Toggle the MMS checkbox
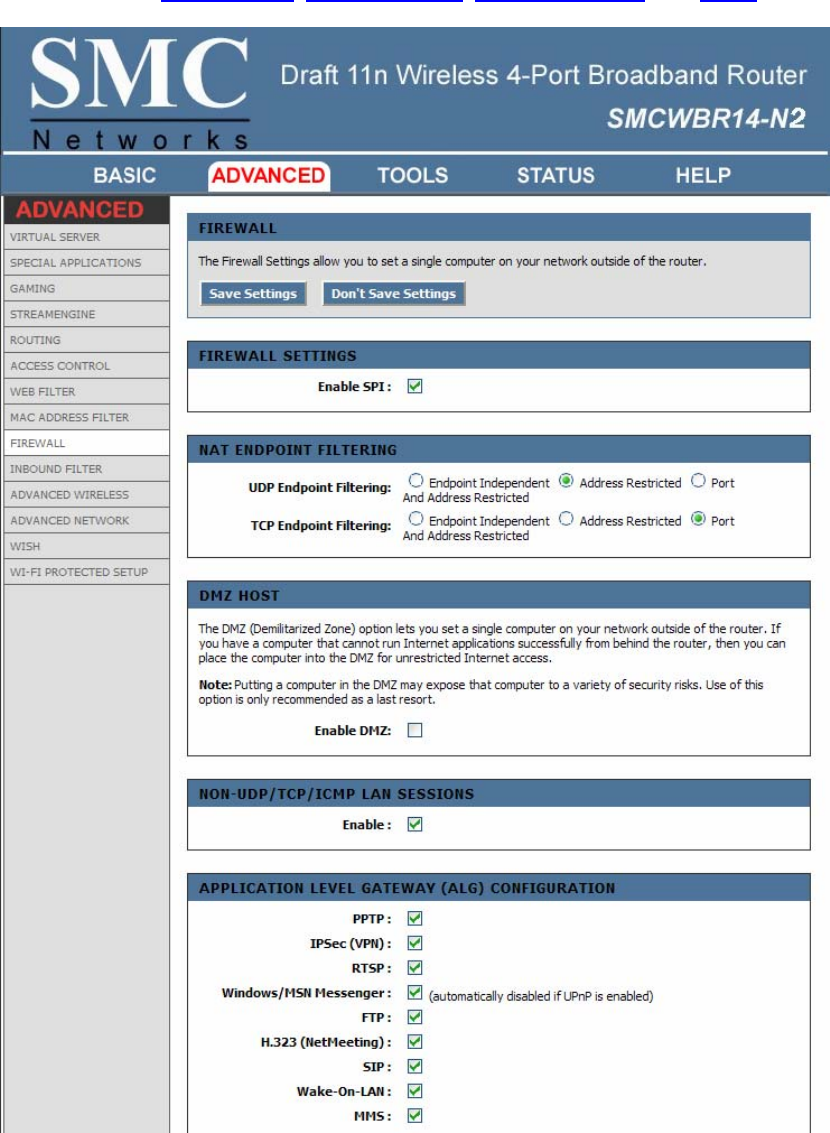Viewport: 830px width, 1133px height. pos(415,1116)
